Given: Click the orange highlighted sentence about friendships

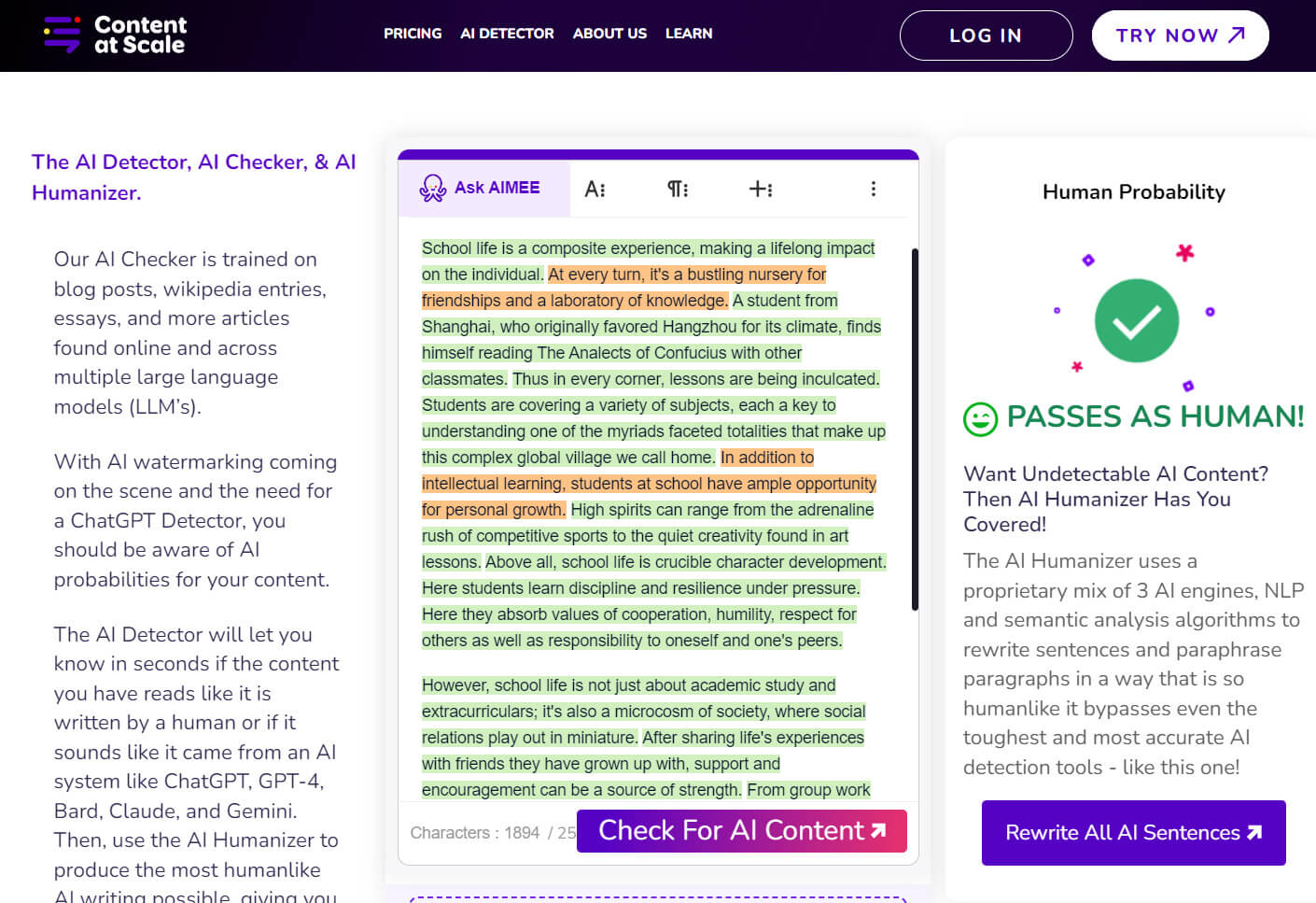Looking at the screenshot, I should (x=573, y=301).
